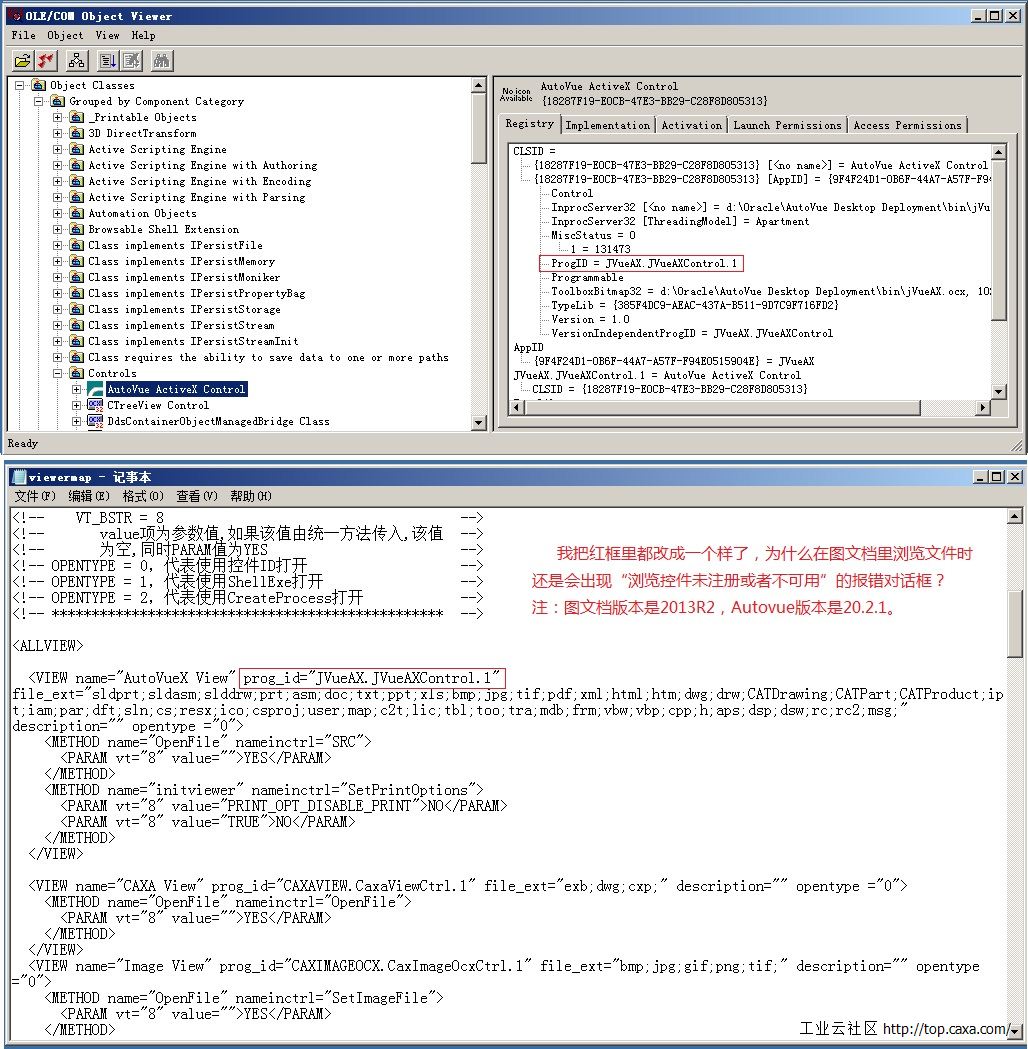Click the binoculars toolbar icon
The image size is (1028, 1049).
[161, 61]
